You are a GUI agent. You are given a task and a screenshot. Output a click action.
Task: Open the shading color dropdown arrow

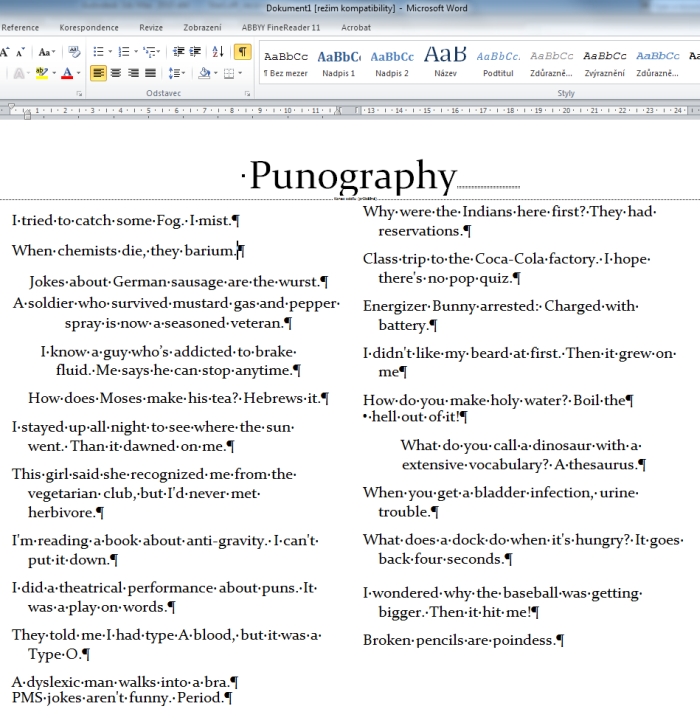[x=216, y=73]
